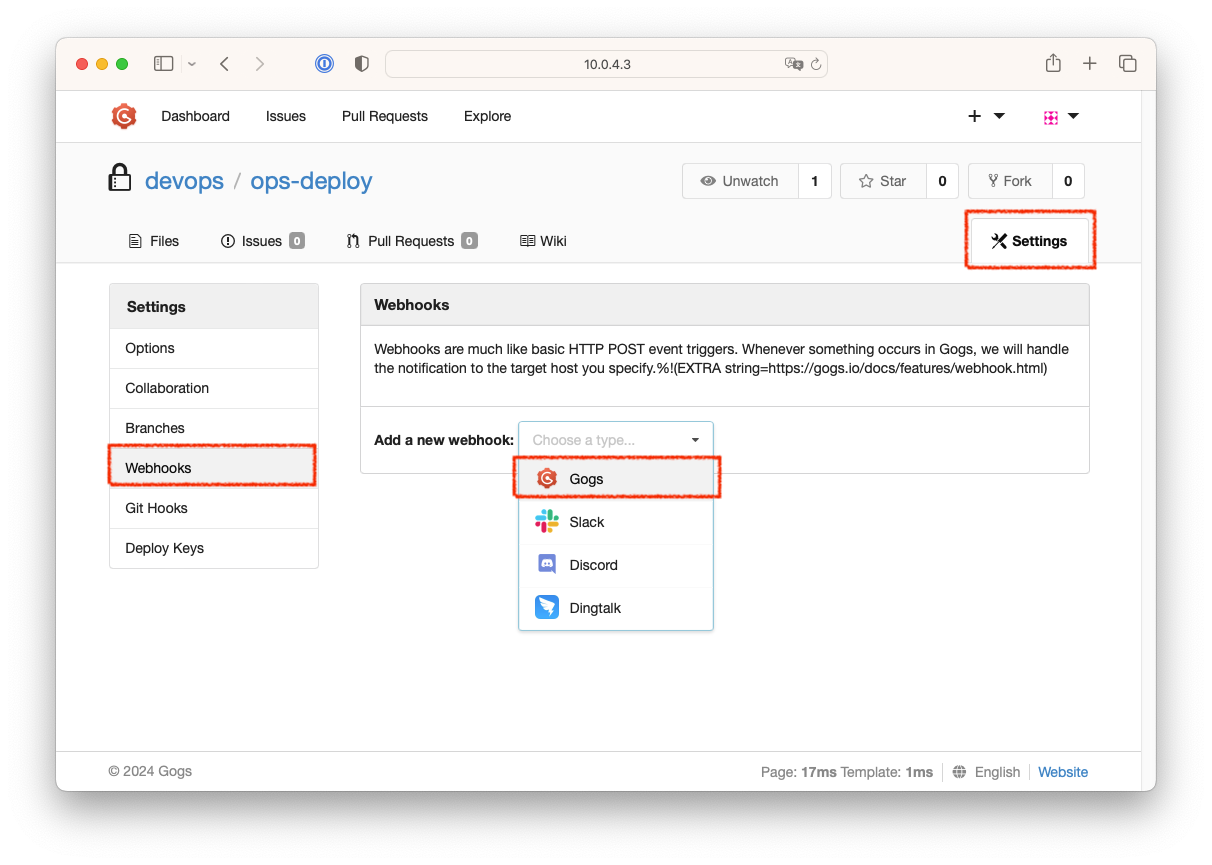Open Pull Requests in top navigation bar
The height and width of the screenshot is (865, 1212).
coord(385,116)
